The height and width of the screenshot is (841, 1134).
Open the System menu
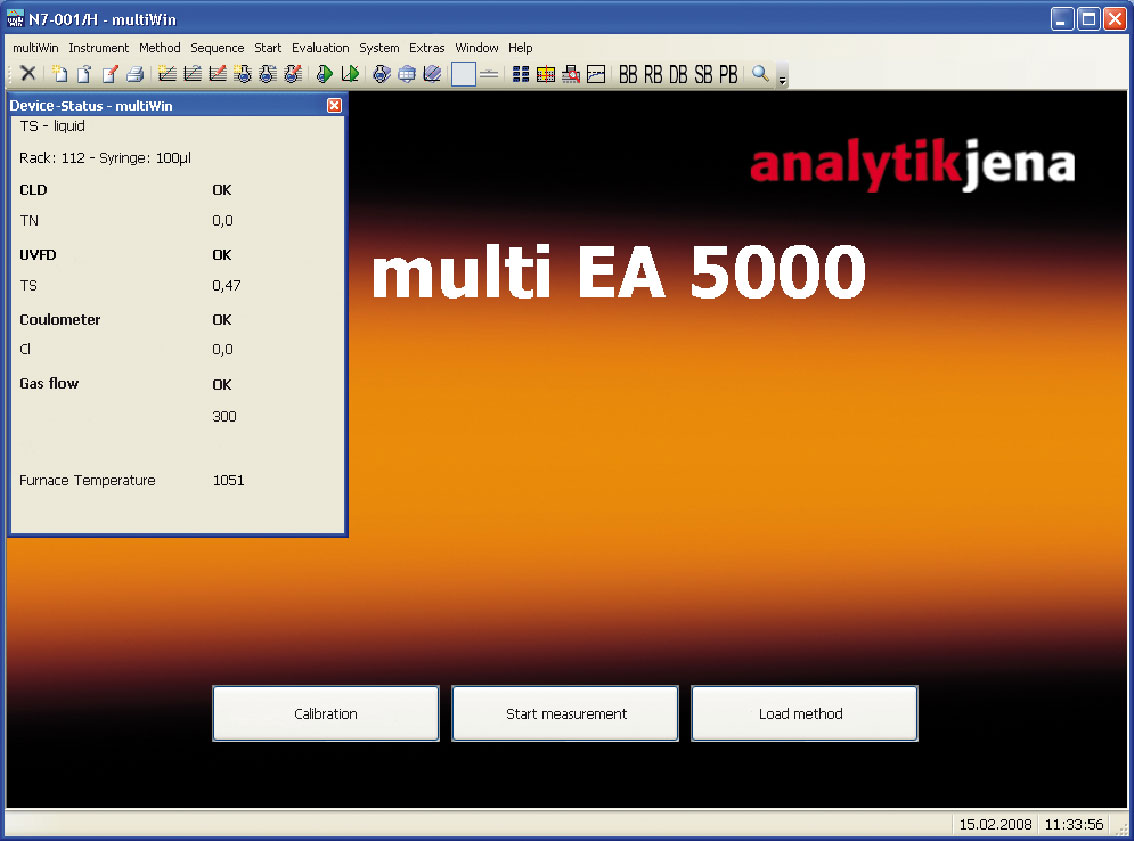click(x=379, y=48)
